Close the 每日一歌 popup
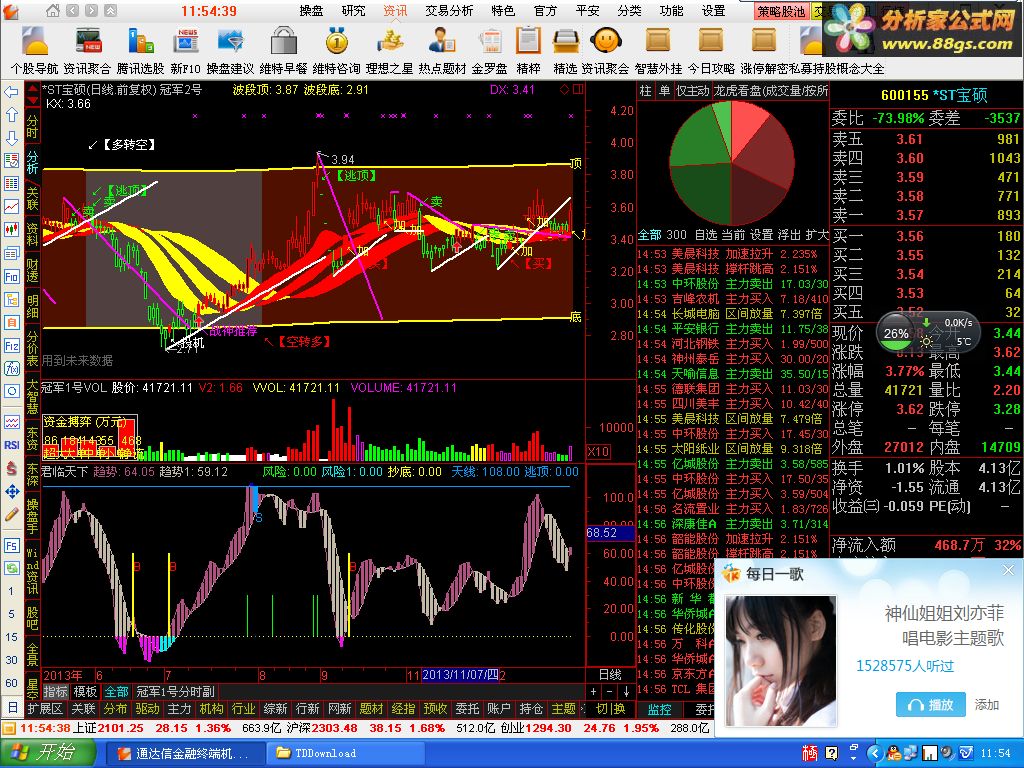Screen dimensions: 1024x768 click(x=1008, y=570)
